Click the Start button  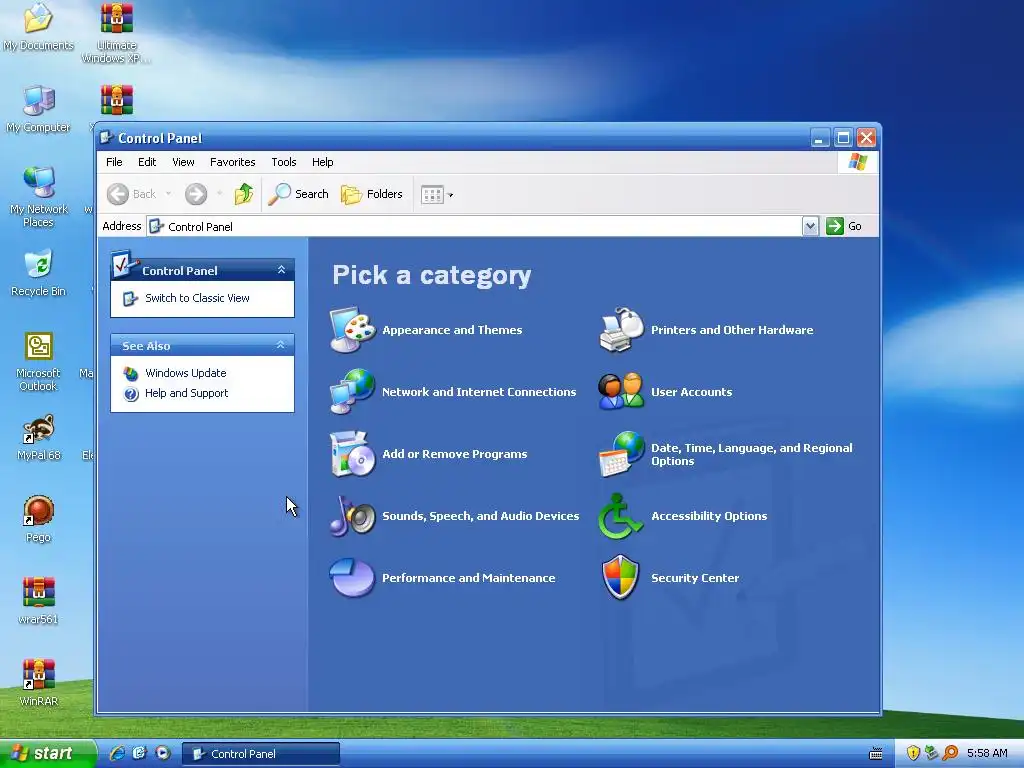[x=48, y=753]
